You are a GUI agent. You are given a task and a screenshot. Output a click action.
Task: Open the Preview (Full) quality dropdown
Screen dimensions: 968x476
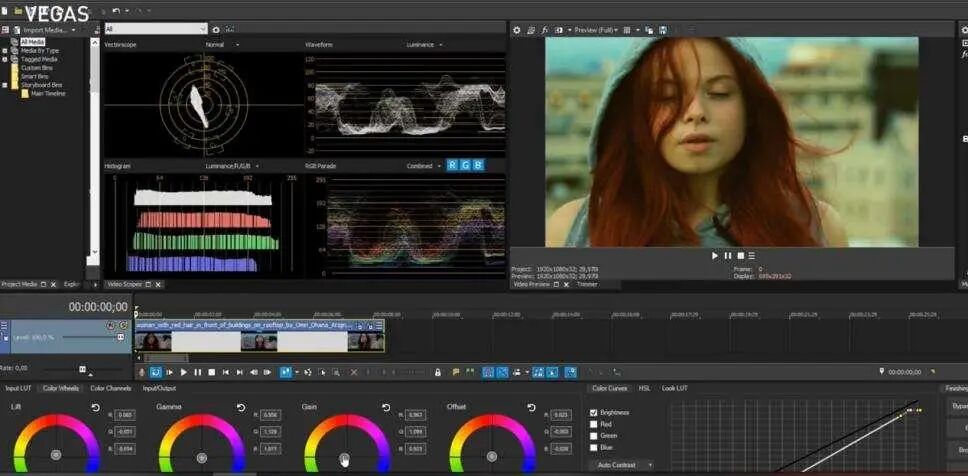pyautogui.click(x=594, y=30)
